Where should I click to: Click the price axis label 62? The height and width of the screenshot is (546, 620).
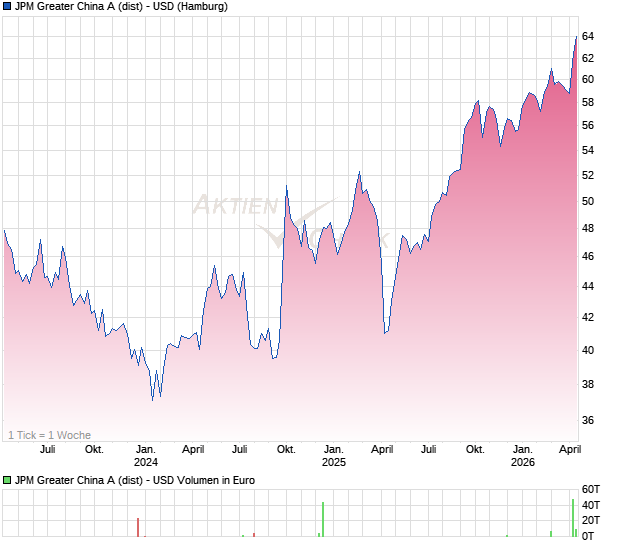tap(588, 58)
